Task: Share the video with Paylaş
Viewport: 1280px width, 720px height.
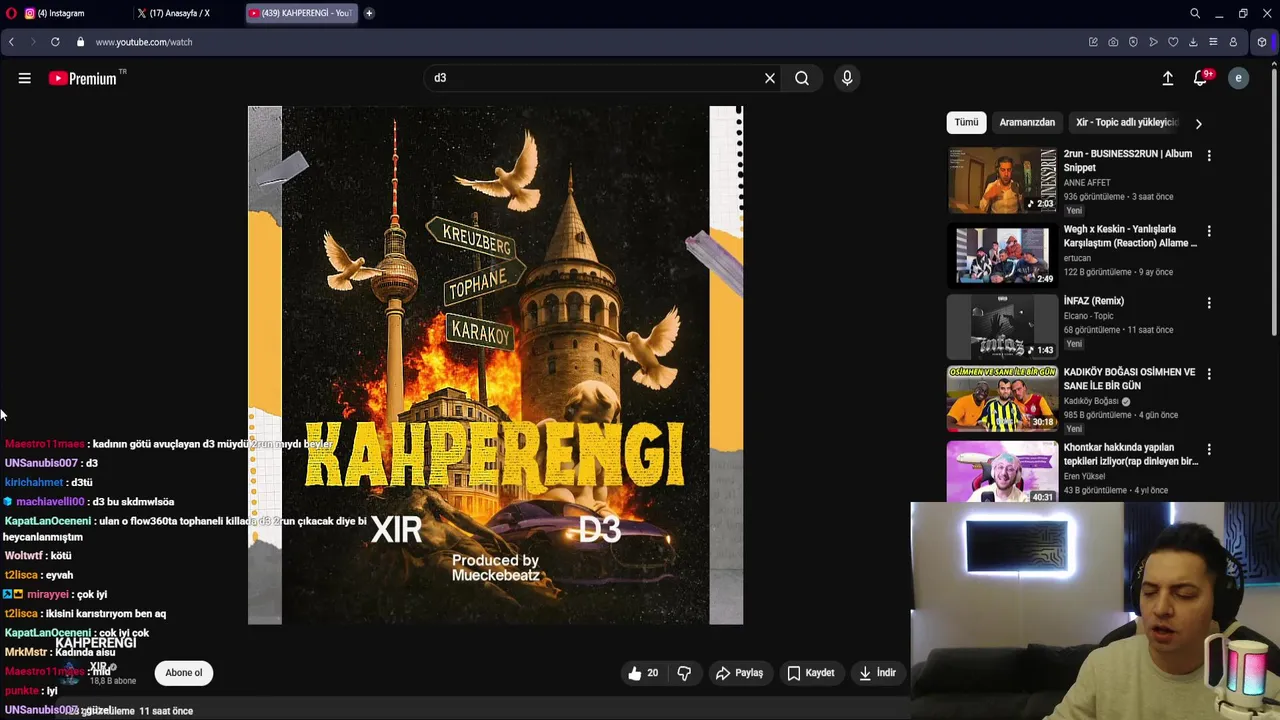Action: [739, 673]
